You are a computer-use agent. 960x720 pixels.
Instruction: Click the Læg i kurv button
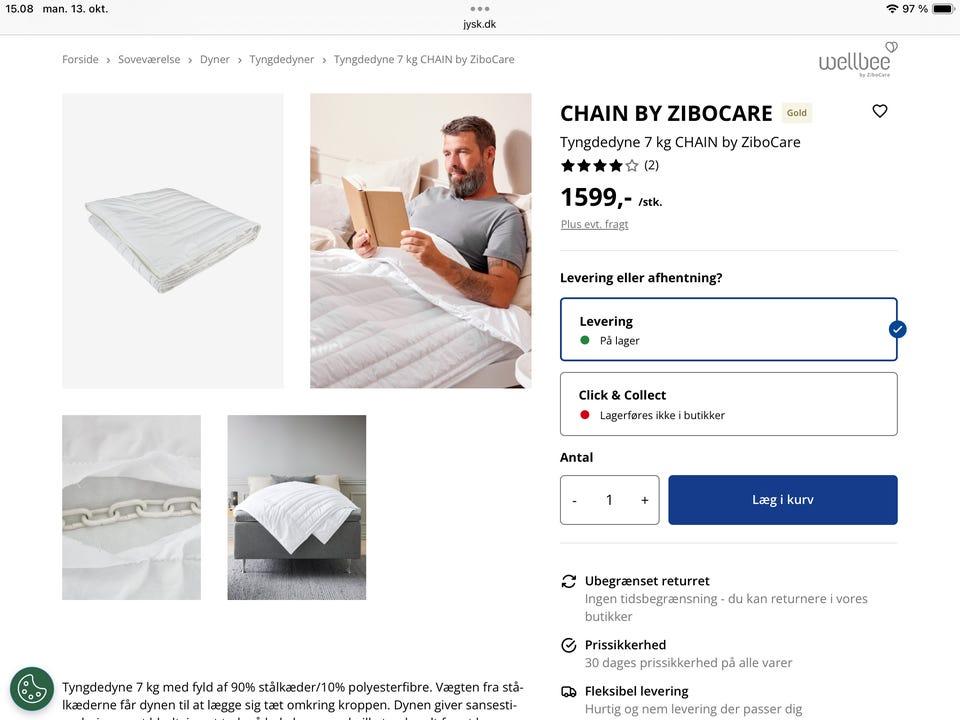point(783,500)
